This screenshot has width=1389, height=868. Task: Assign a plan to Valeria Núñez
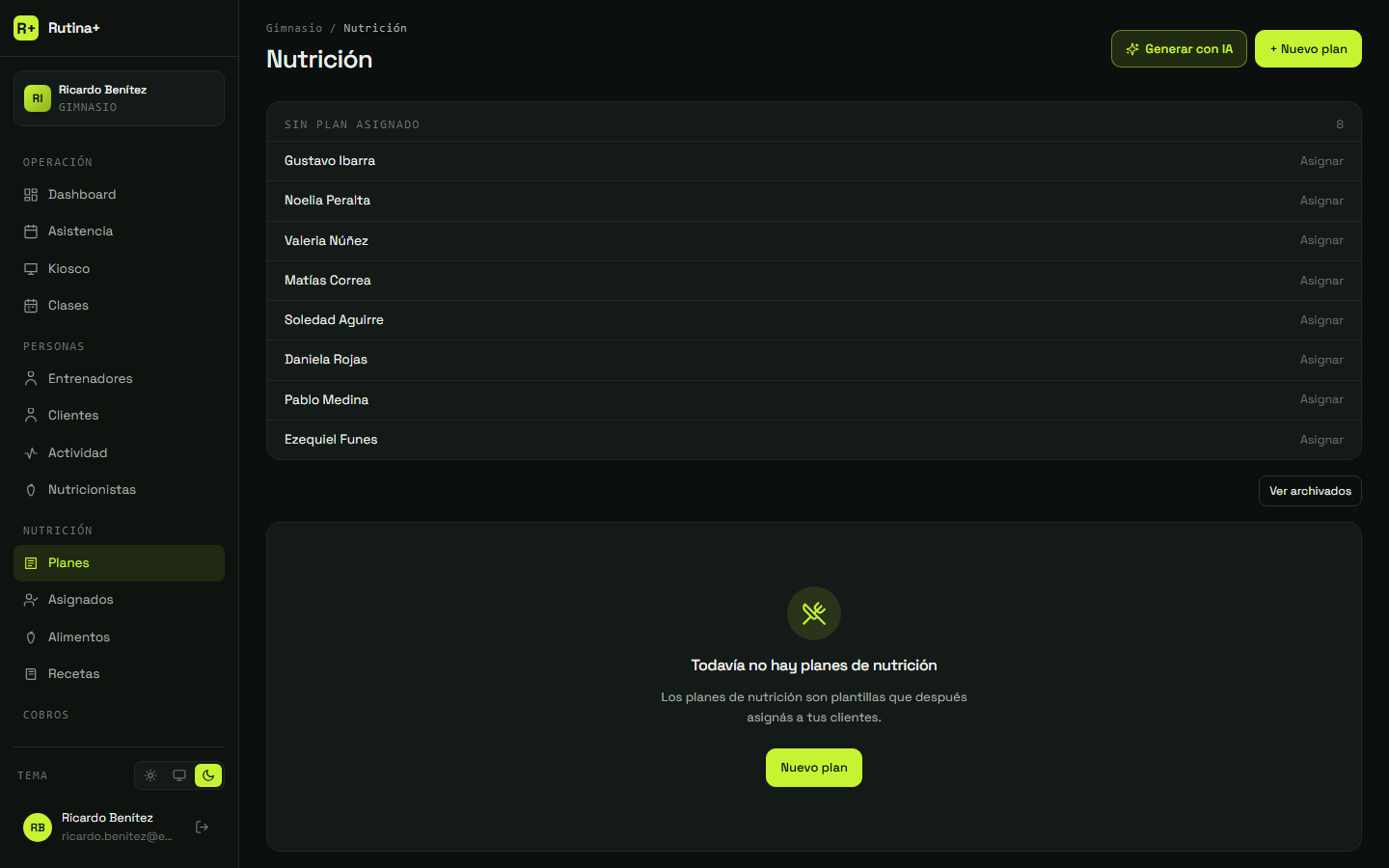[1321, 240]
